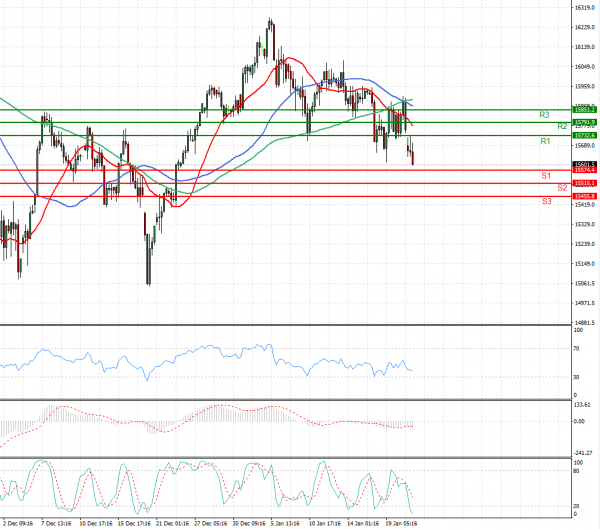The image size is (600, 529).
Task: Click the 16229.0 price axis value
Action: [585, 27]
